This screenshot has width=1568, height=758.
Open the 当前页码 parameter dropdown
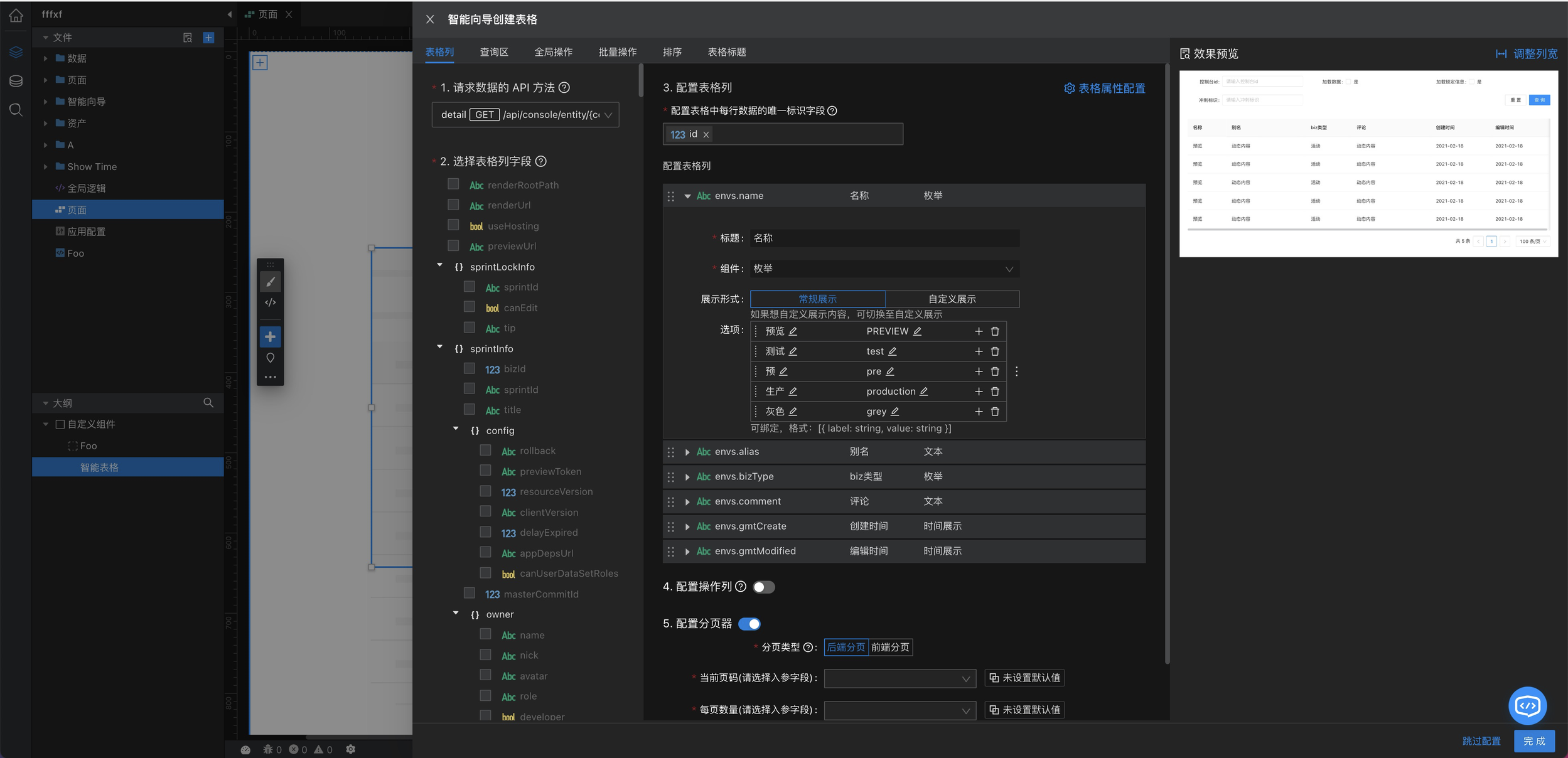point(899,678)
